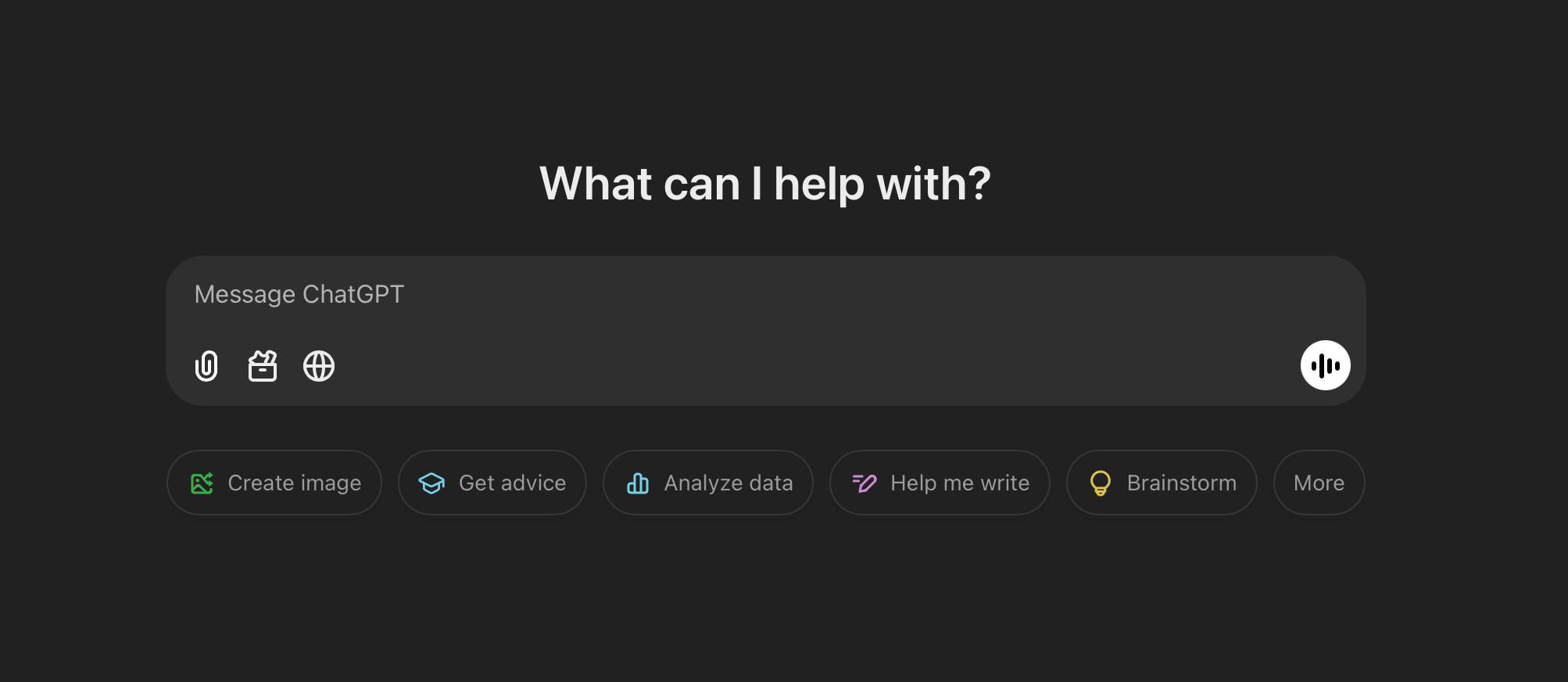
Task: Click the word "ChatGPT" in the message placeholder
Action: pos(353,294)
